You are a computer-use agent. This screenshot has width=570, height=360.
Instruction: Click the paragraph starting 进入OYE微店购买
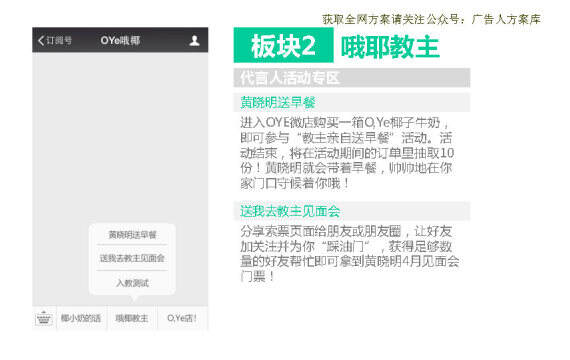[x=347, y=153]
